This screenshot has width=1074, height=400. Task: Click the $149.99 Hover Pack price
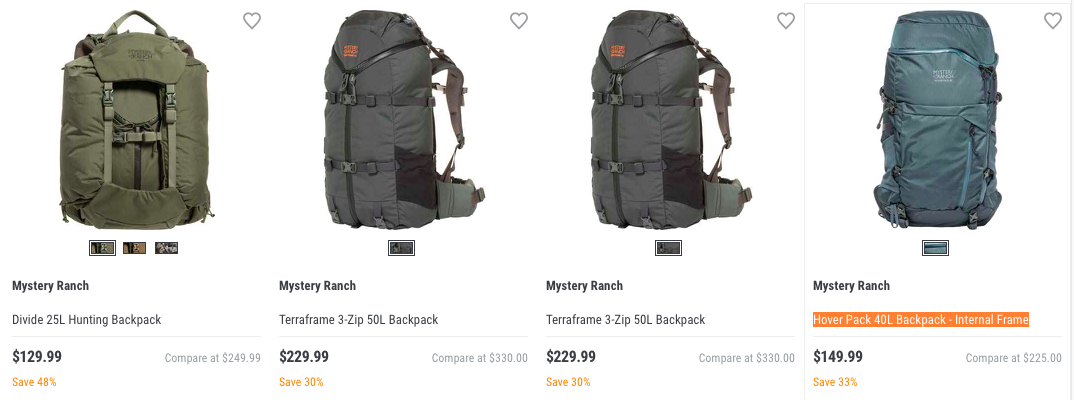(838, 357)
